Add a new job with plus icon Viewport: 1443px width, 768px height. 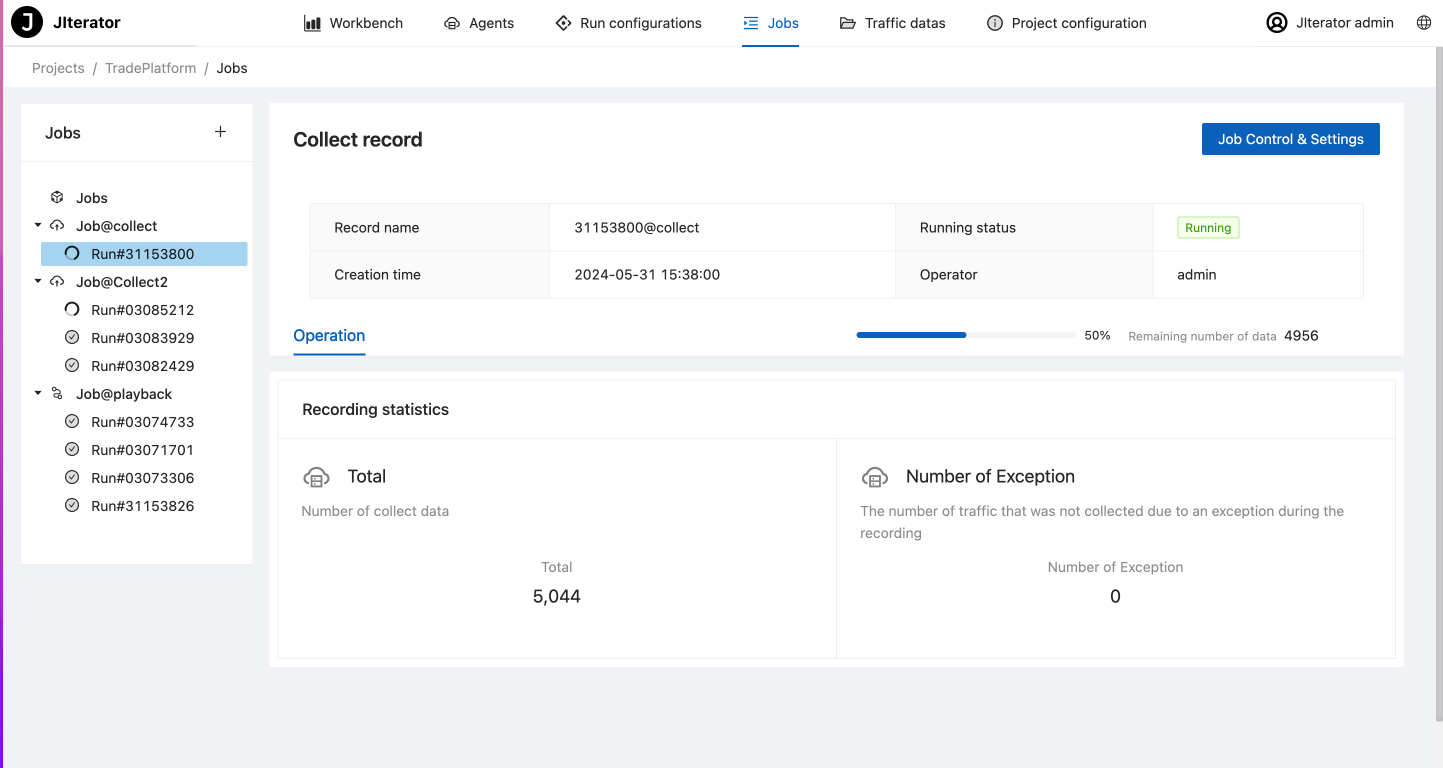point(221,132)
